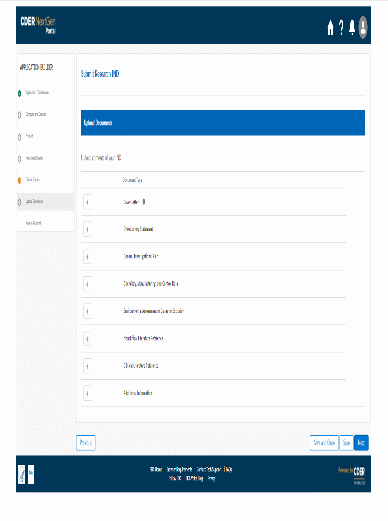Open the user profile avatar menu
This screenshot has width=388, height=521.
(363, 27)
